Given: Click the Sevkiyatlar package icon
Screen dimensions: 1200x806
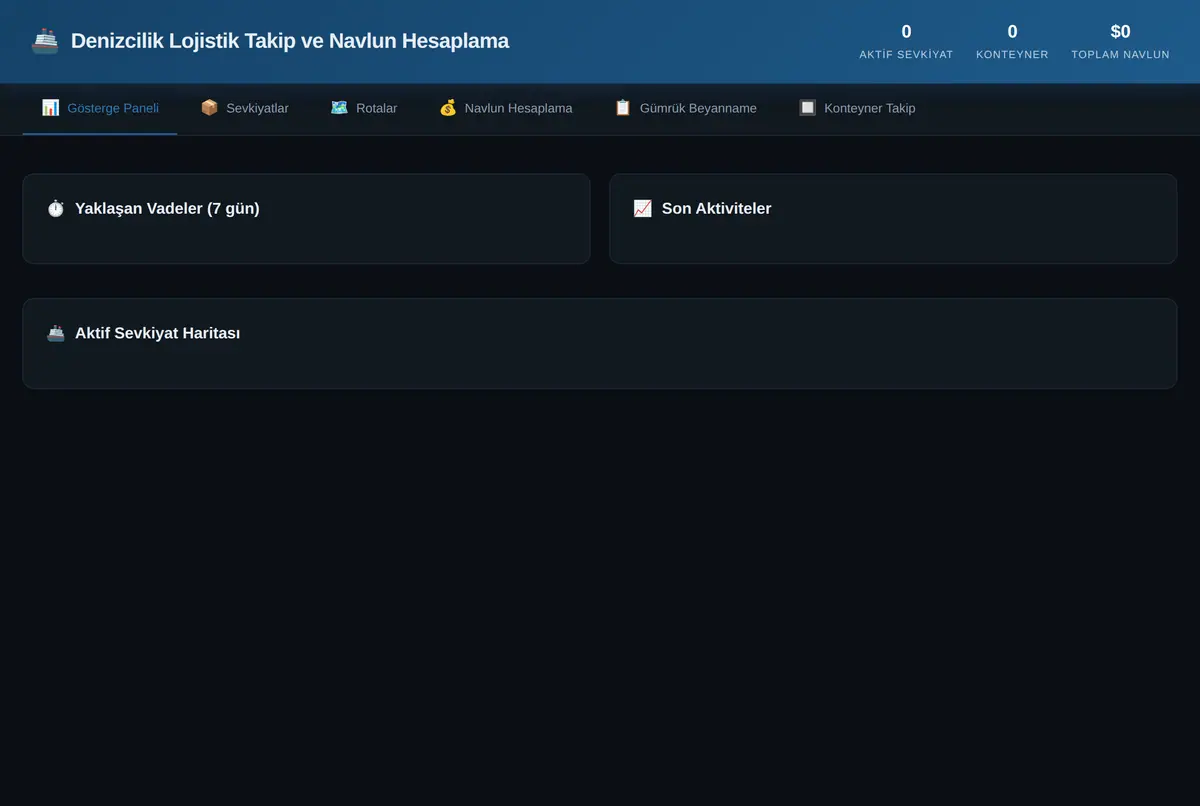Looking at the screenshot, I should [209, 108].
